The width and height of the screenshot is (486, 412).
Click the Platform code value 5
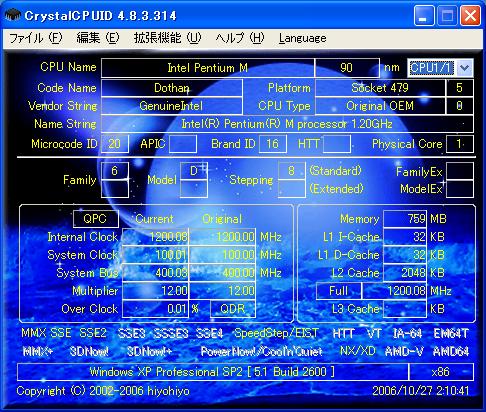(460, 88)
